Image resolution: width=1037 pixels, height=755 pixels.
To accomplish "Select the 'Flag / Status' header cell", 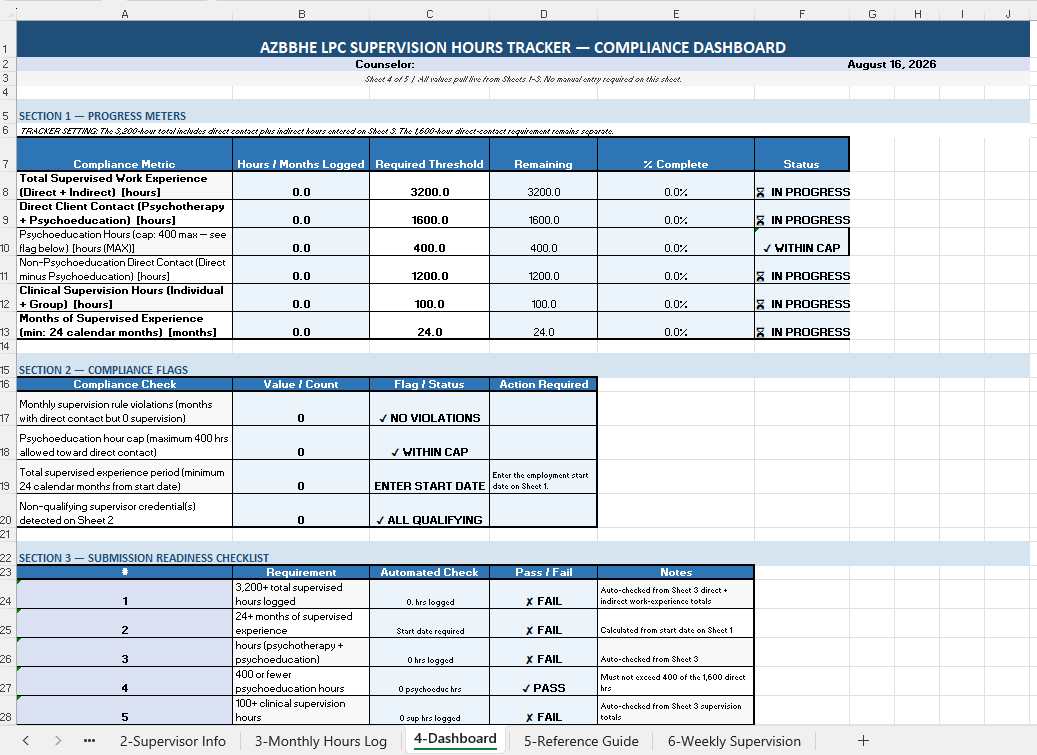I will pyautogui.click(x=429, y=384).
